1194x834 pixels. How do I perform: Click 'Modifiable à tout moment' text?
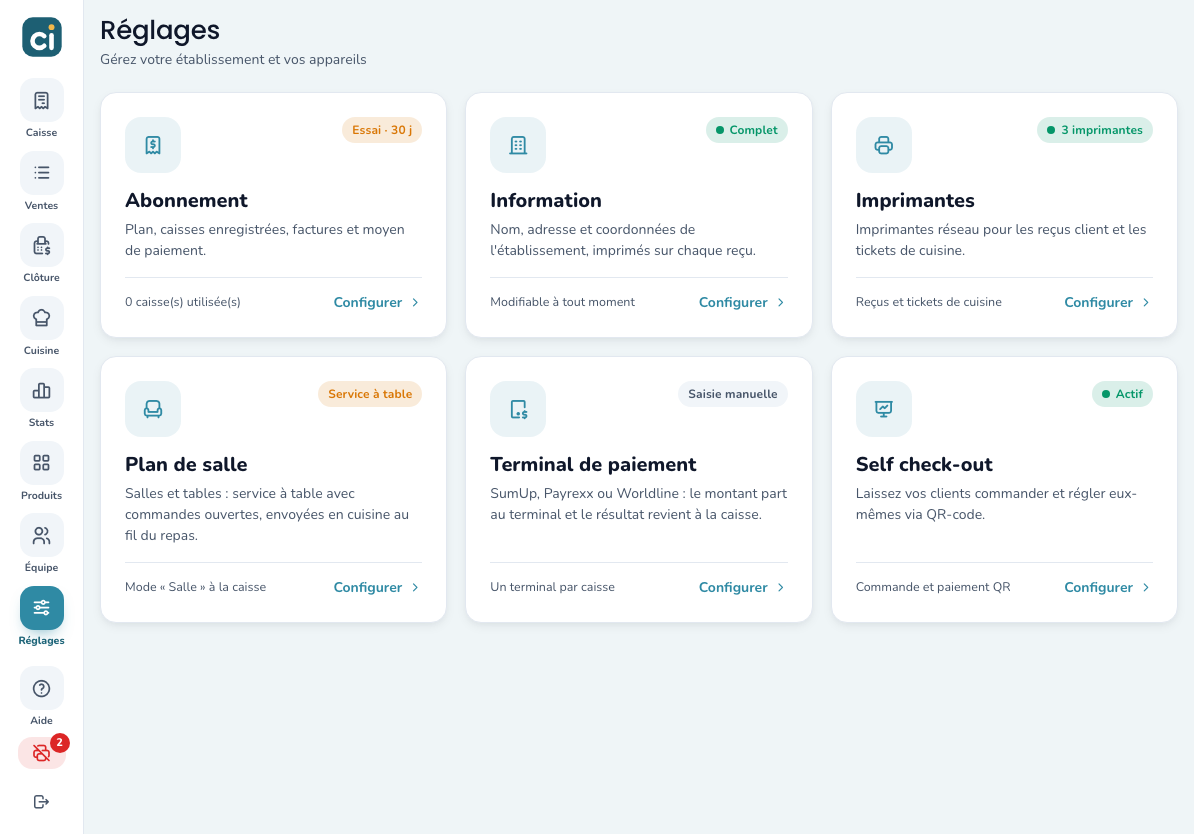click(563, 302)
